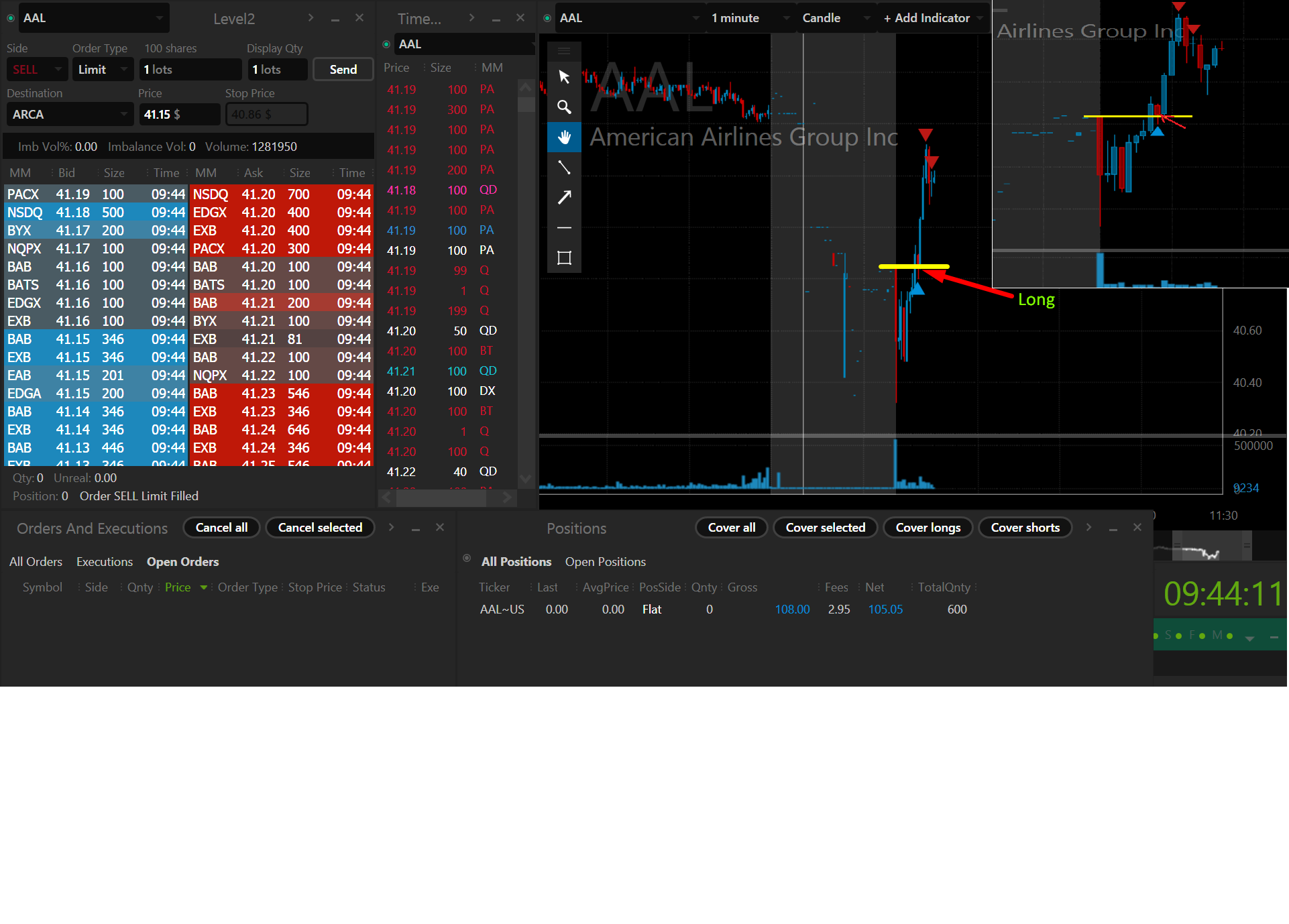The width and height of the screenshot is (1289, 924).
Task: Open the 1 minute timeframe dropdown
Action: click(x=750, y=18)
